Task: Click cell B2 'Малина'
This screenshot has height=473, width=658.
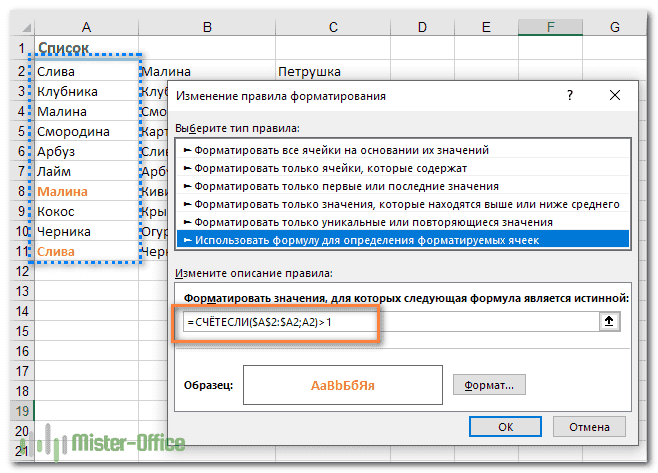Action: click(x=207, y=71)
